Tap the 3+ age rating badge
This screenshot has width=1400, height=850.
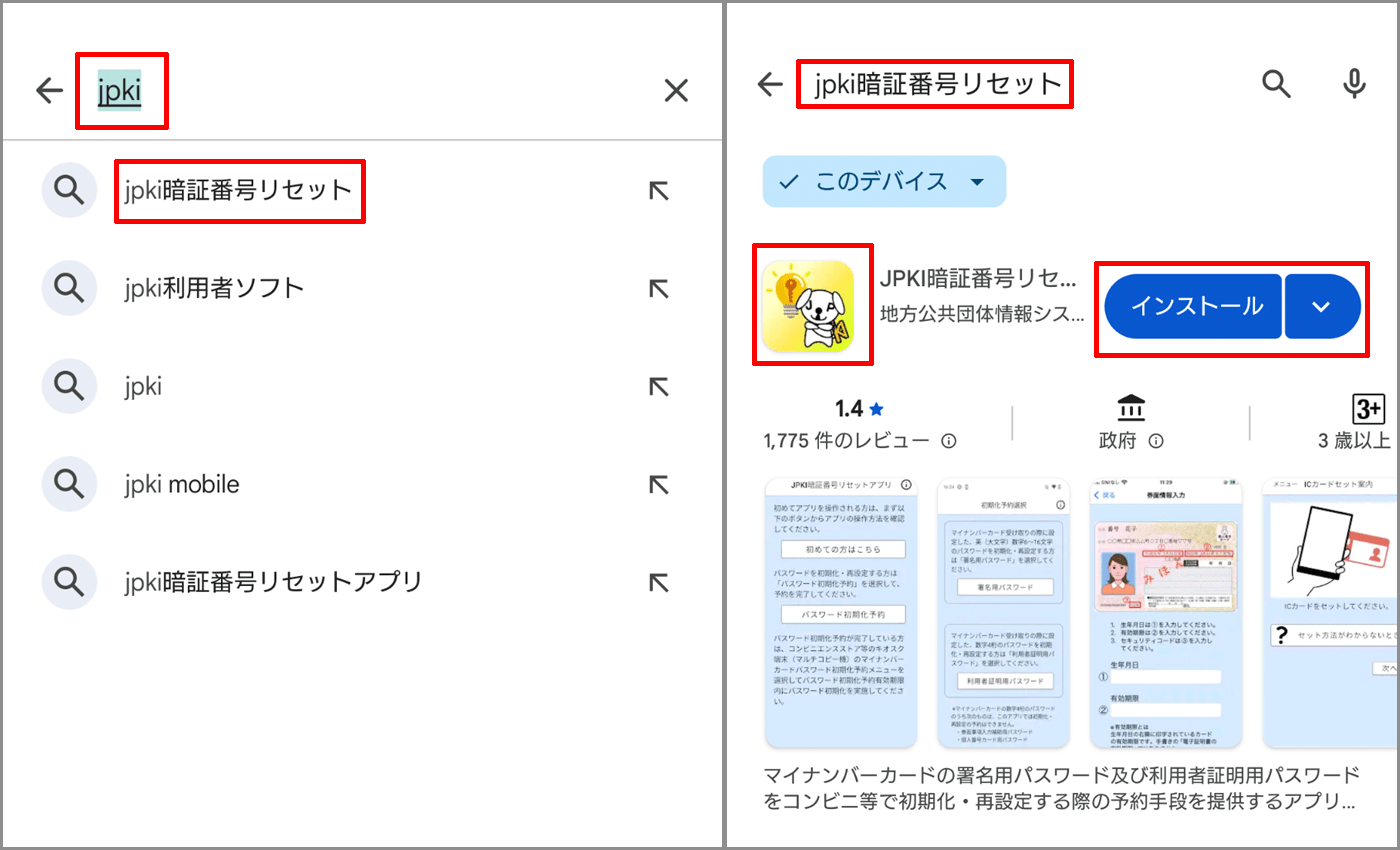(1367, 410)
